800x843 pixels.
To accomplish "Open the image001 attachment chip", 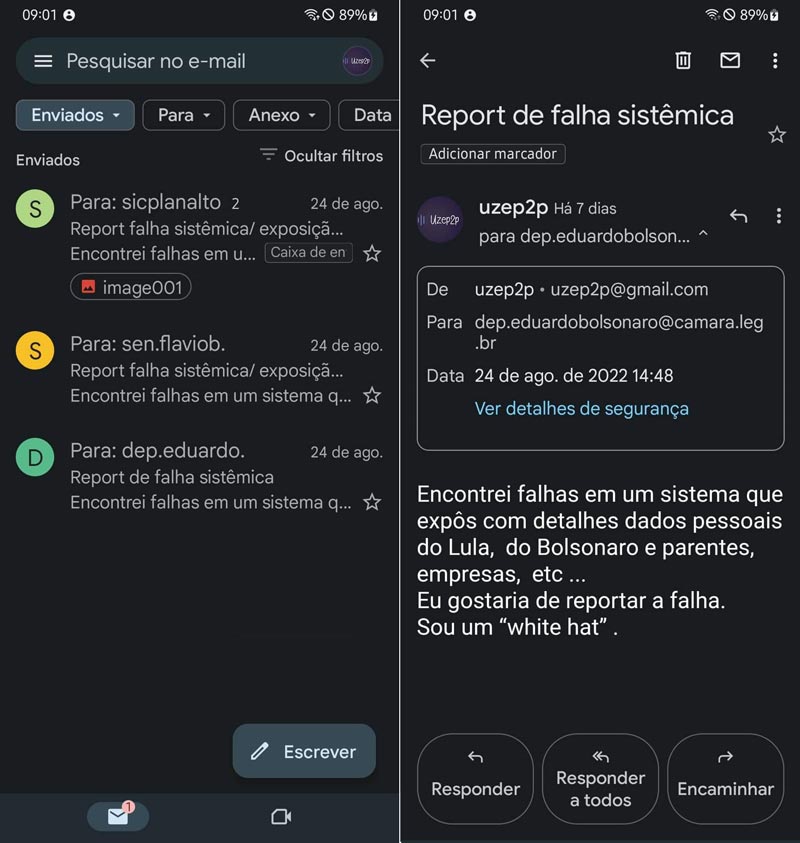I will point(131,287).
